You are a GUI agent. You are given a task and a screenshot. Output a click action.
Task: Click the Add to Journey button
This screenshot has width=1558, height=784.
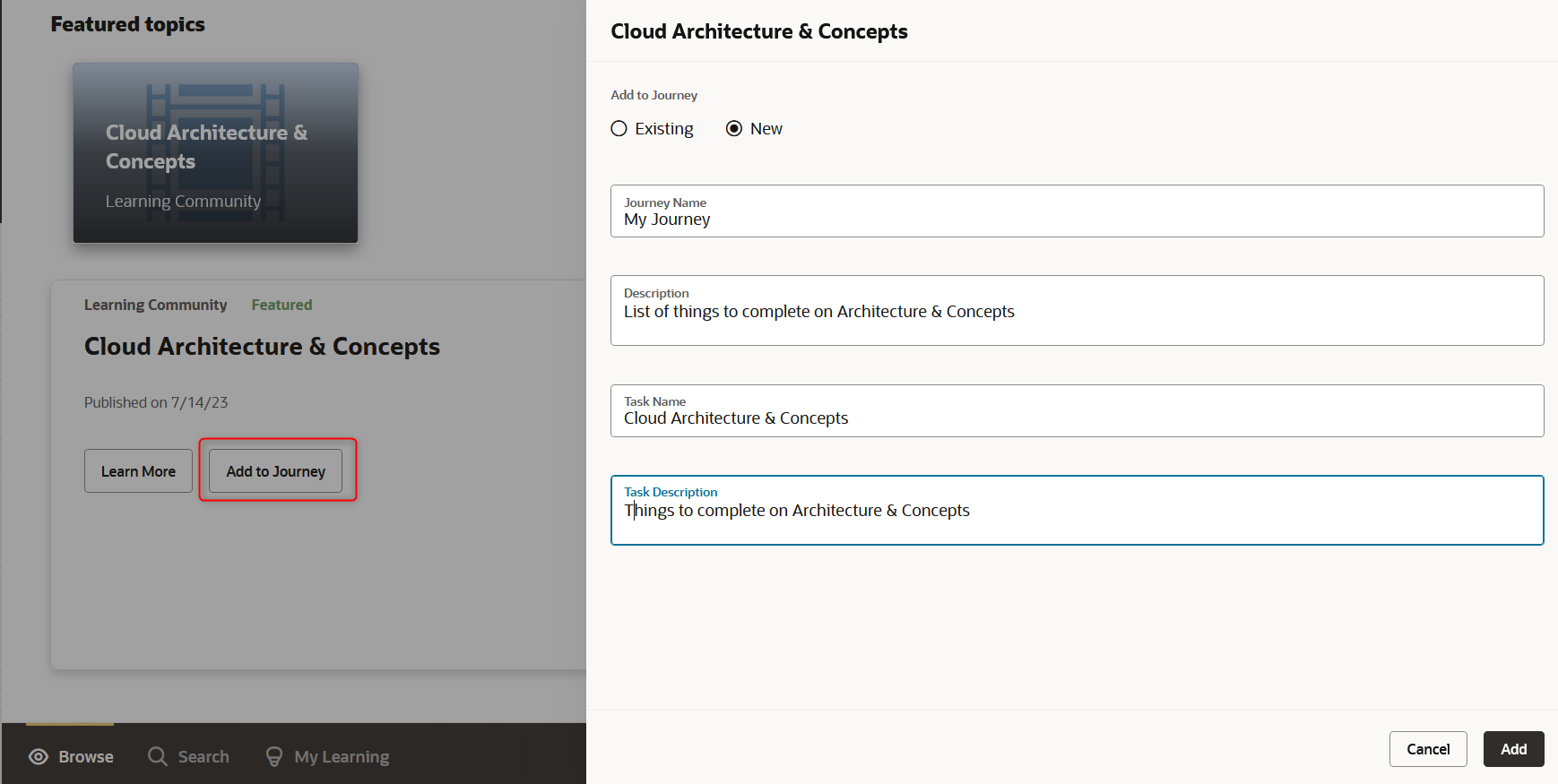tap(276, 471)
